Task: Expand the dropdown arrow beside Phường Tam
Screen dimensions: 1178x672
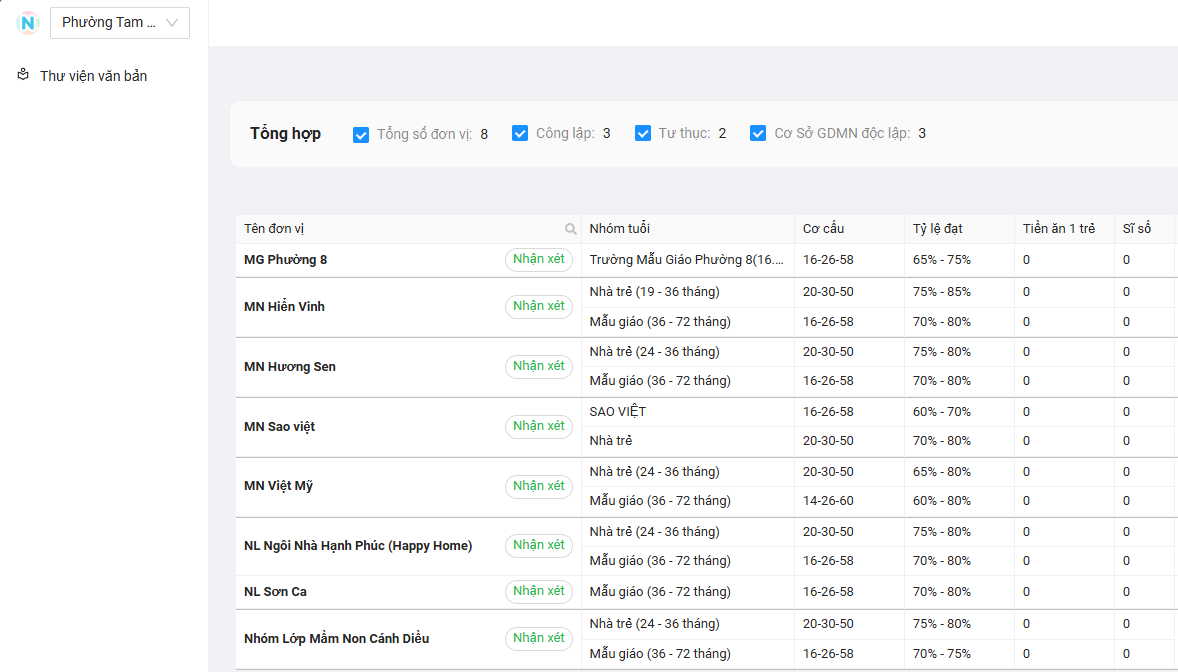Action: click(x=172, y=22)
